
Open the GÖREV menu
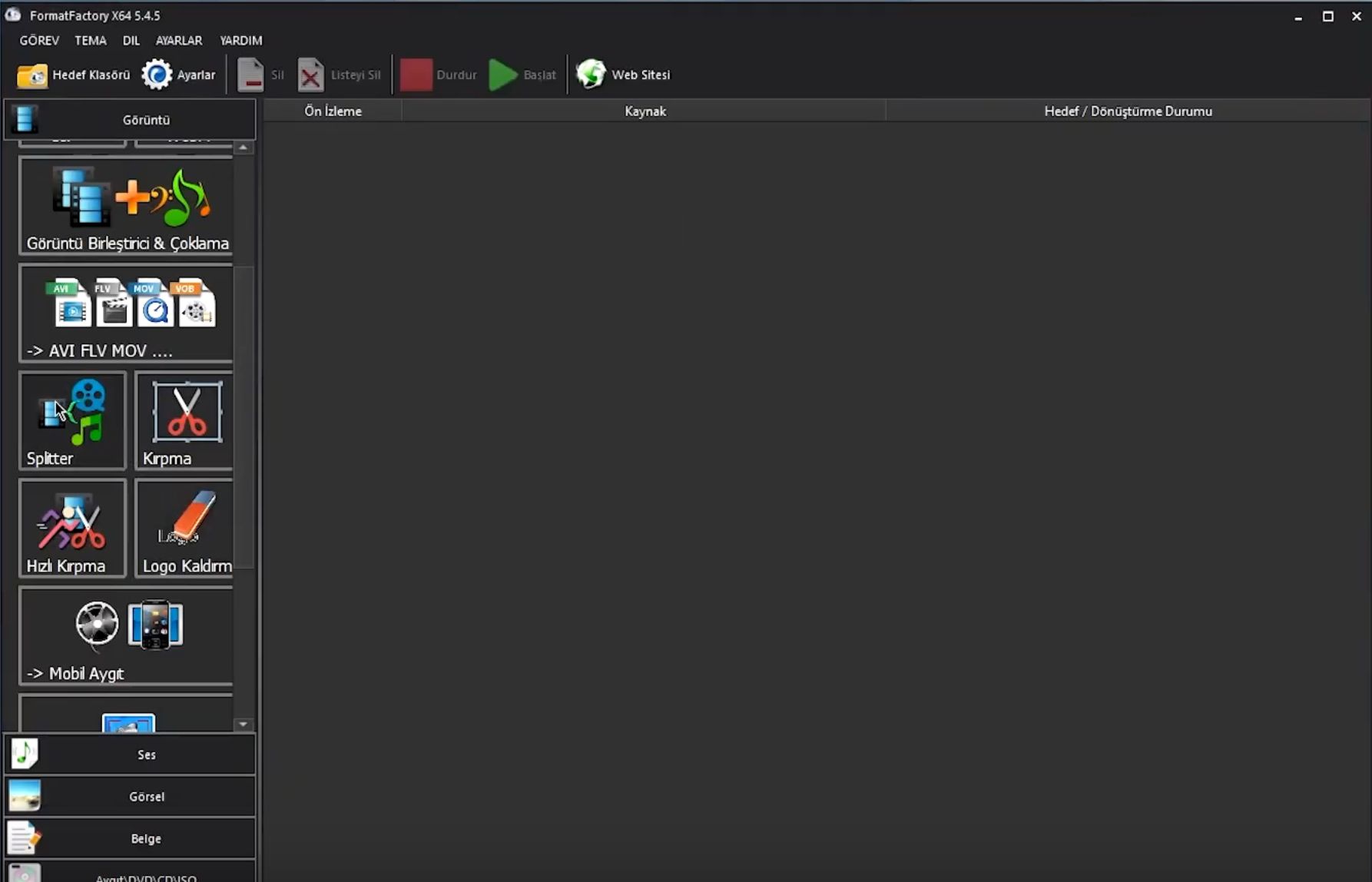[x=39, y=40]
